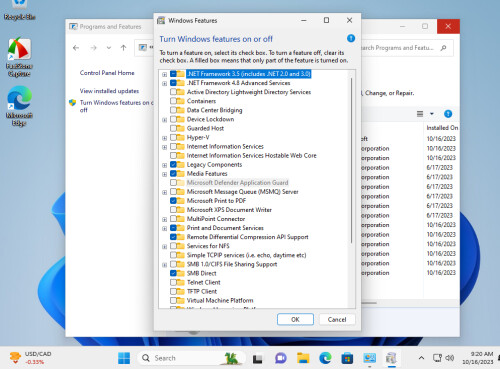
Task: Open Microsoft Edge desktop shortcut
Action: [x=19, y=105]
